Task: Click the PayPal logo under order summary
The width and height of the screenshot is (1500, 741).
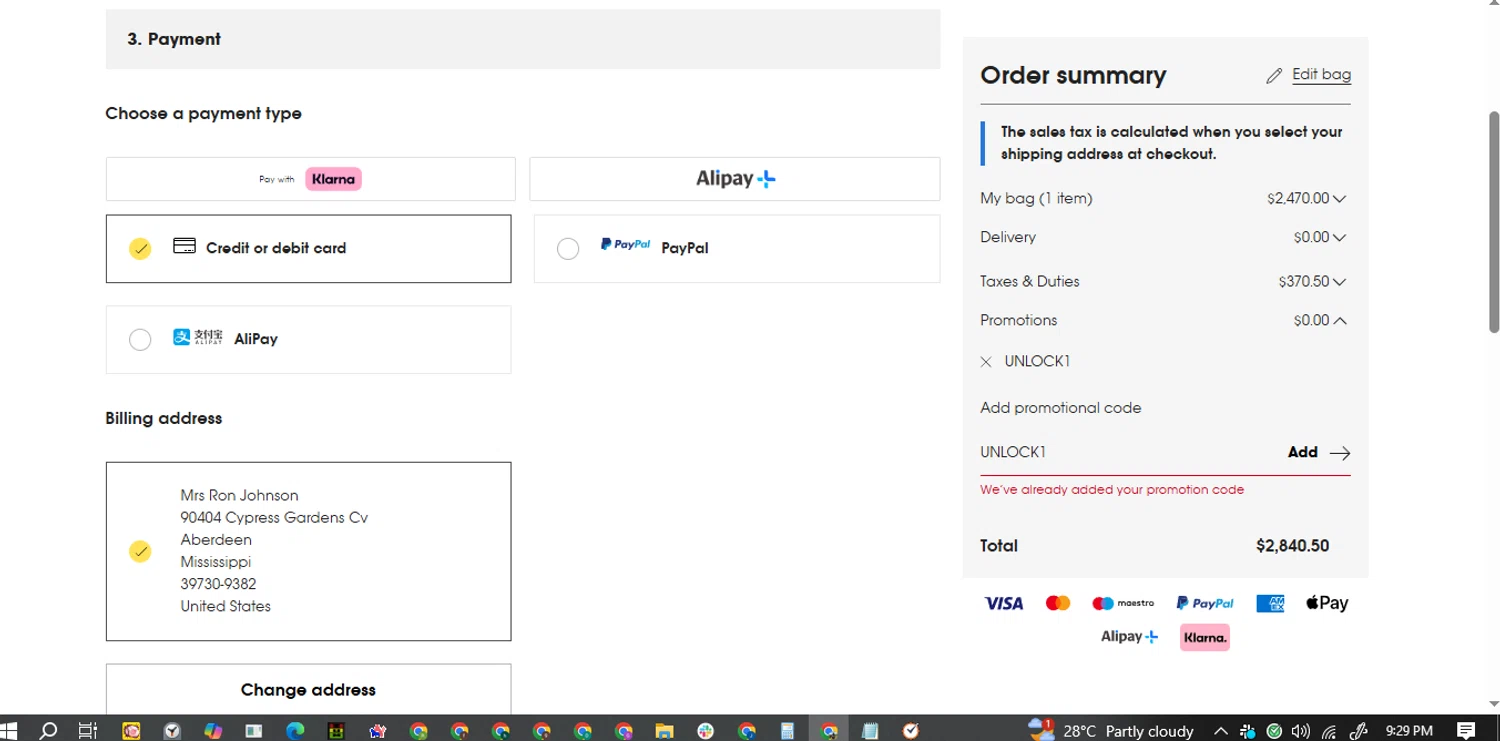Action: [1205, 603]
